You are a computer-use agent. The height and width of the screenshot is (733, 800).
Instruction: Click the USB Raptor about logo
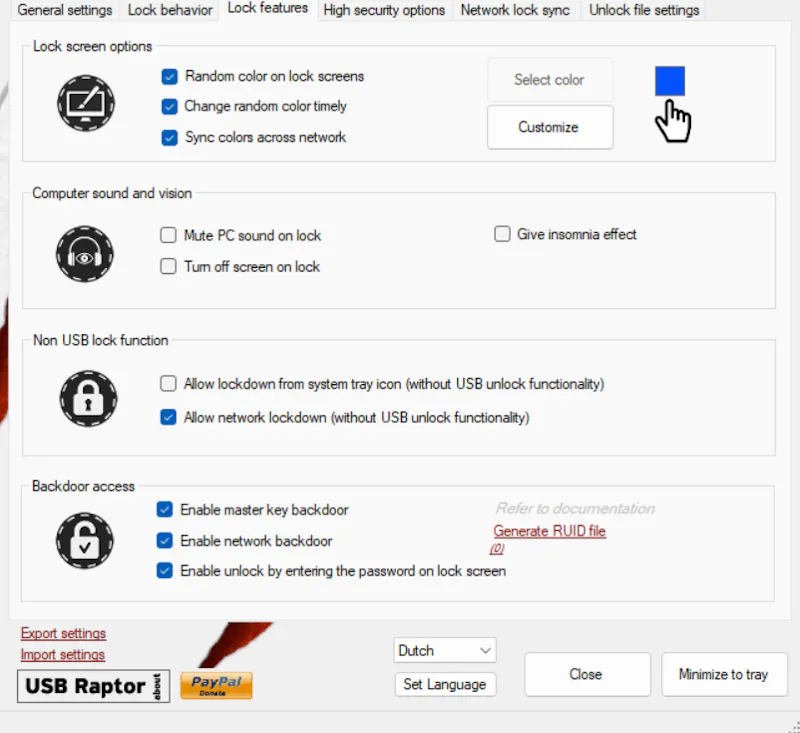[x=93, y=686]
